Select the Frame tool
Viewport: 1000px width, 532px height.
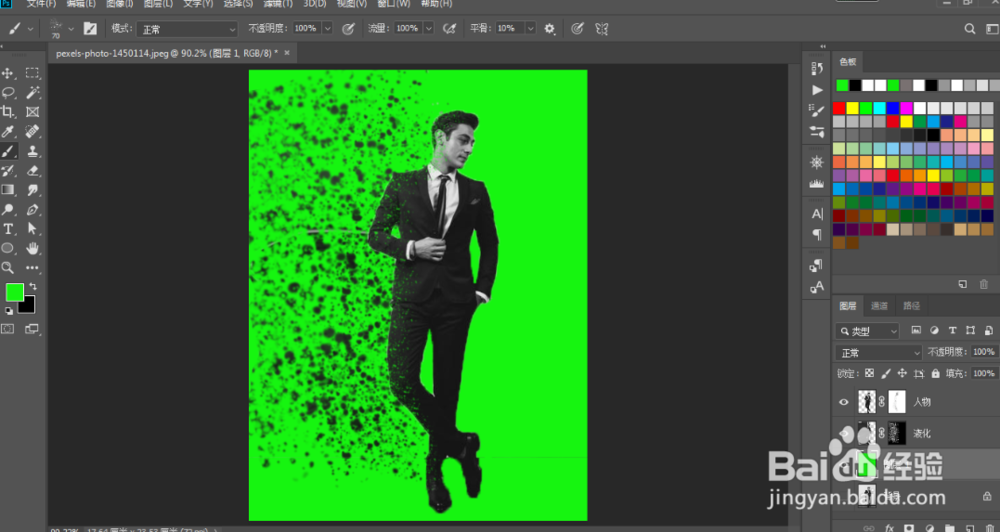[32, 112]
